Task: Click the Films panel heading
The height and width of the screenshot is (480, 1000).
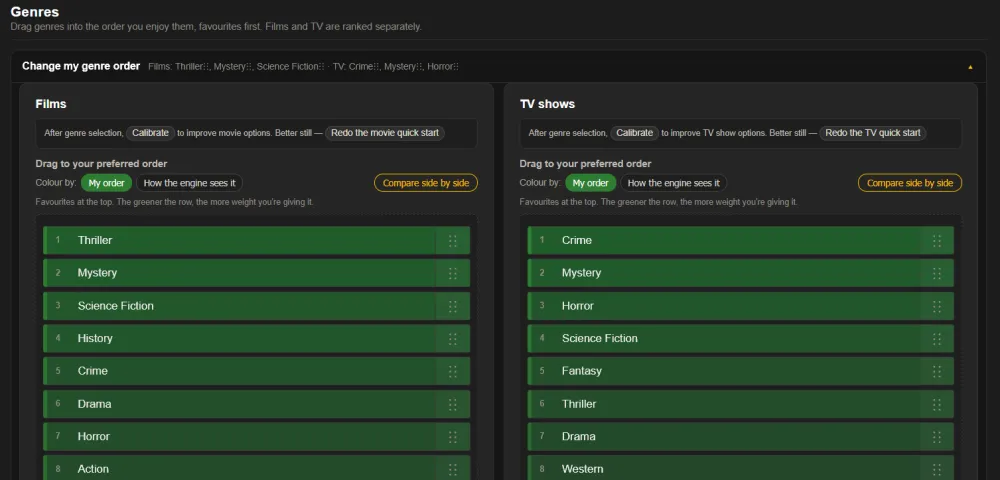Action: (x=51, y=104)
